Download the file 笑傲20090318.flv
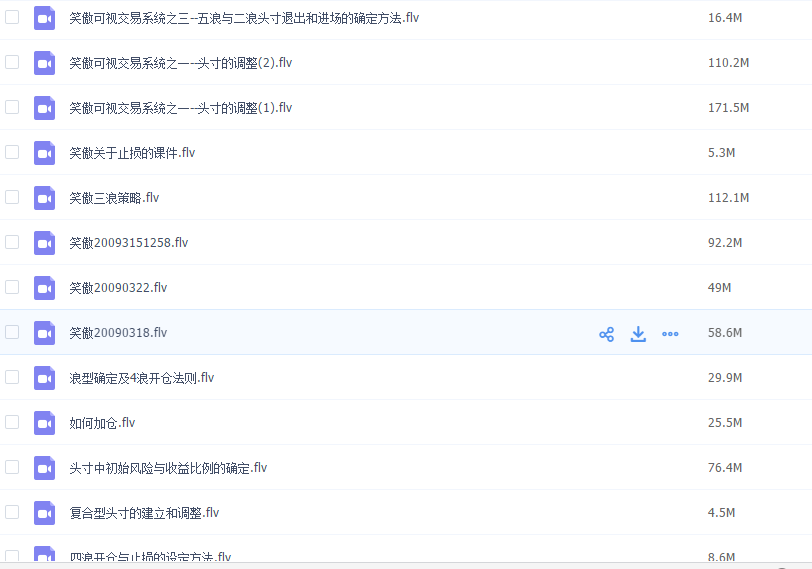The width and height of the screenshot is (812, 569). (x=638, y=334)
